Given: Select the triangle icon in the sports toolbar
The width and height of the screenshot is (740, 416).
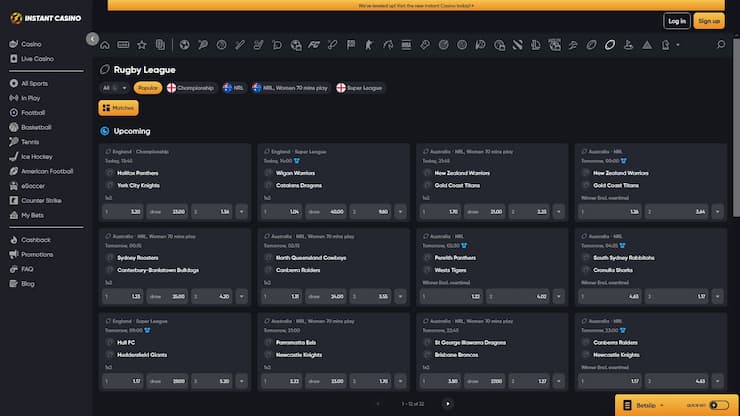Looking at the screenshot, I should coord(647,45).
